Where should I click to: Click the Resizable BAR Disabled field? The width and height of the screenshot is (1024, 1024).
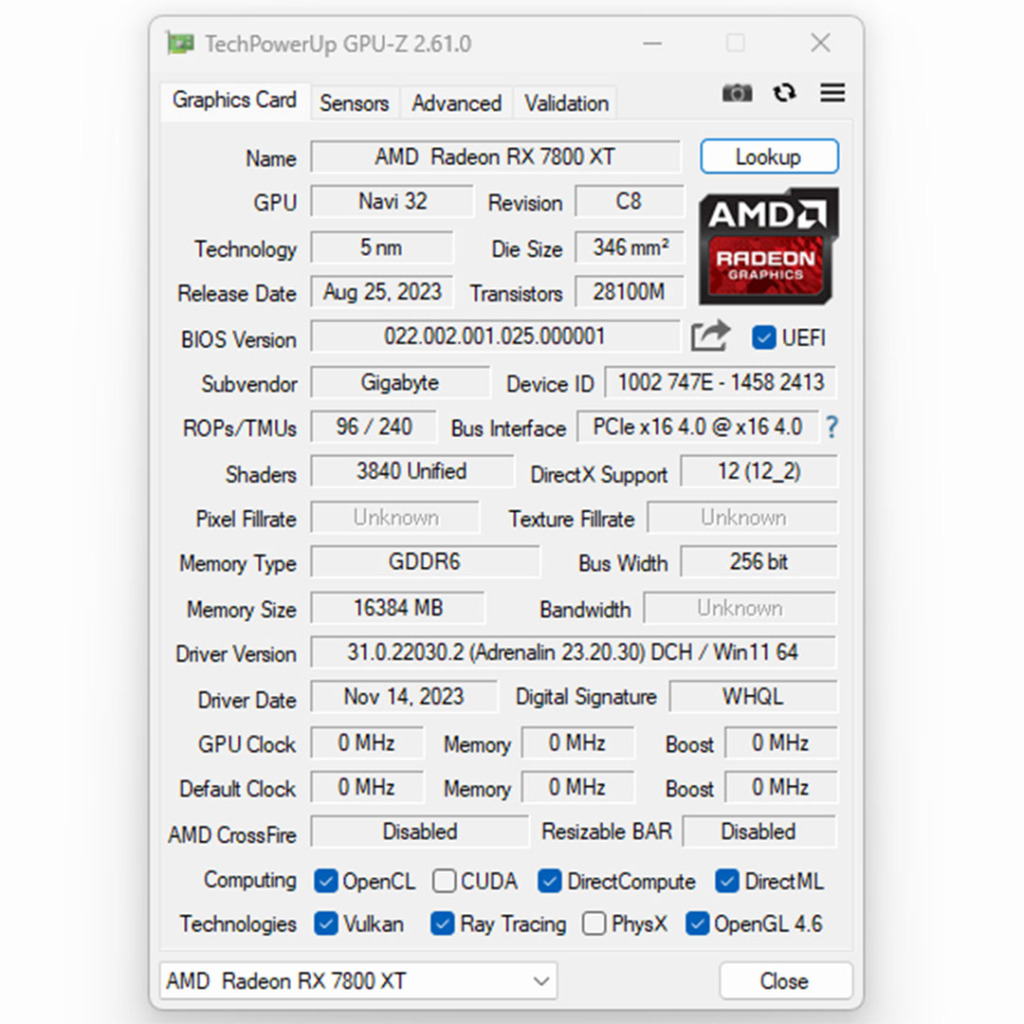[x=759, y=832]
